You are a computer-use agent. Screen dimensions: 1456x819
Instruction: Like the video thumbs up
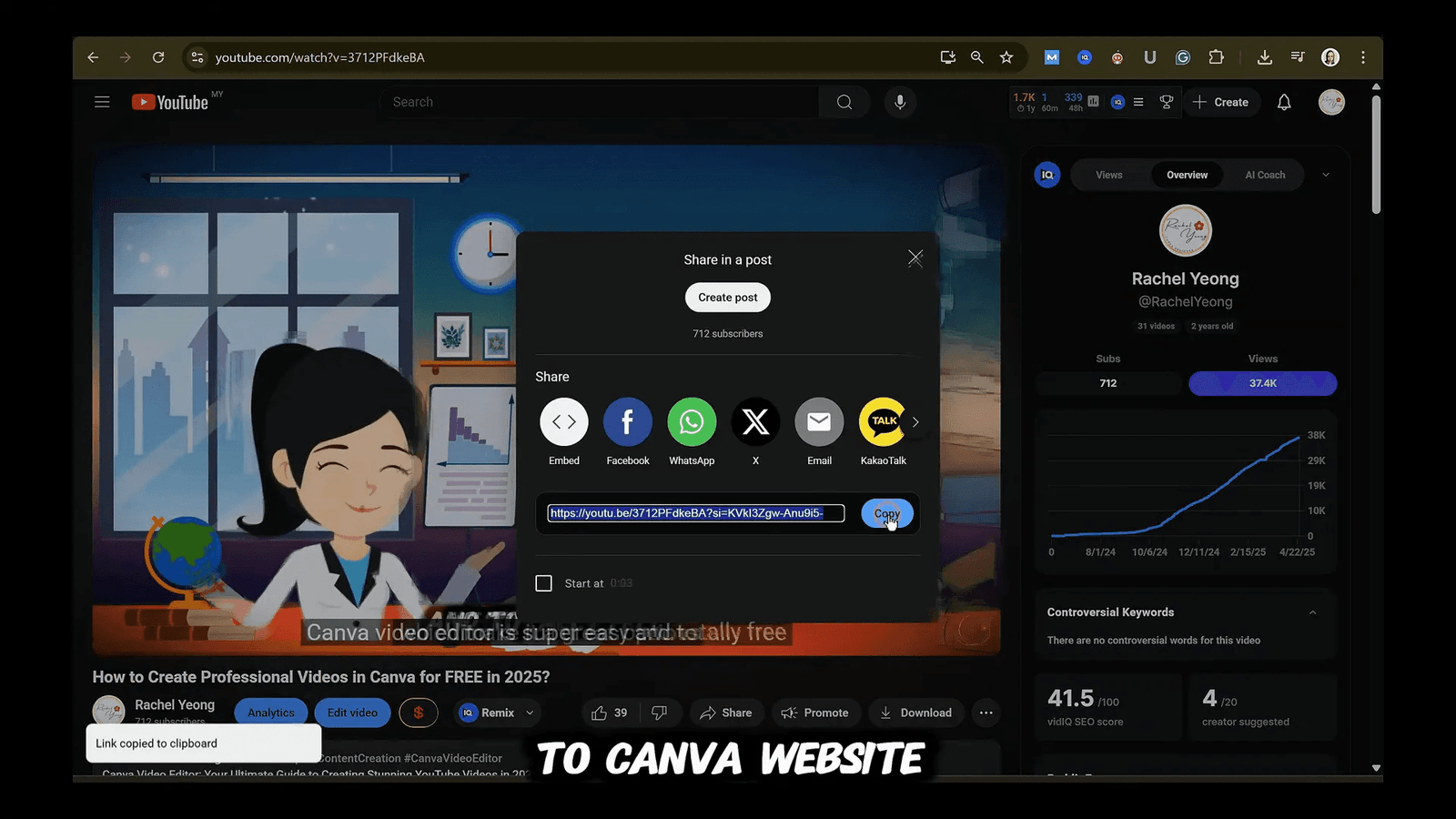click(610, 713)
